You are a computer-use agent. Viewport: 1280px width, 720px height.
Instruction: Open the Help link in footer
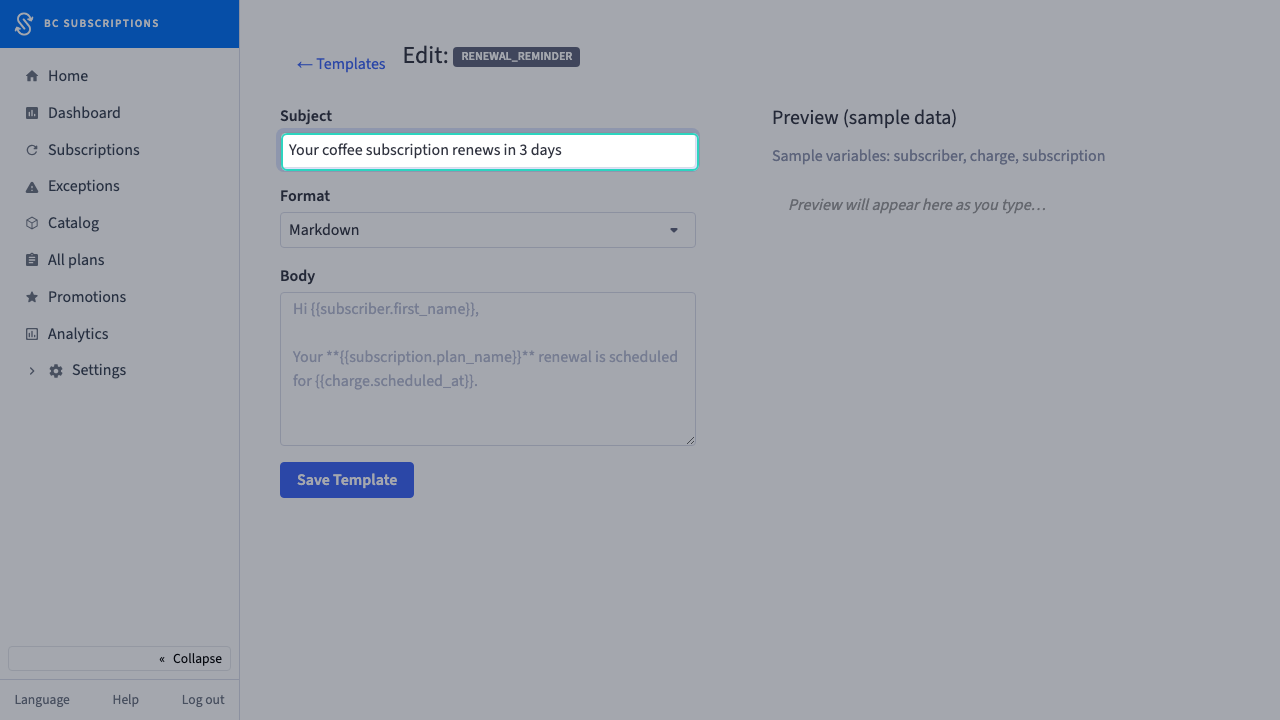(x=126, y=700)
